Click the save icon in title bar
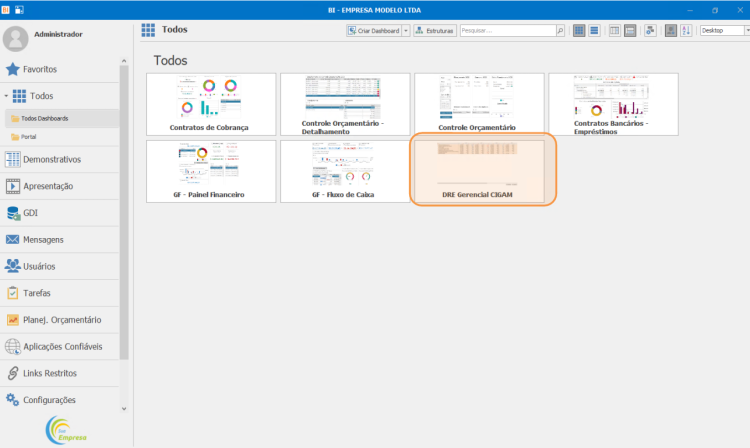This screenshot has width=750, height=448. click(x=19, y=10)
